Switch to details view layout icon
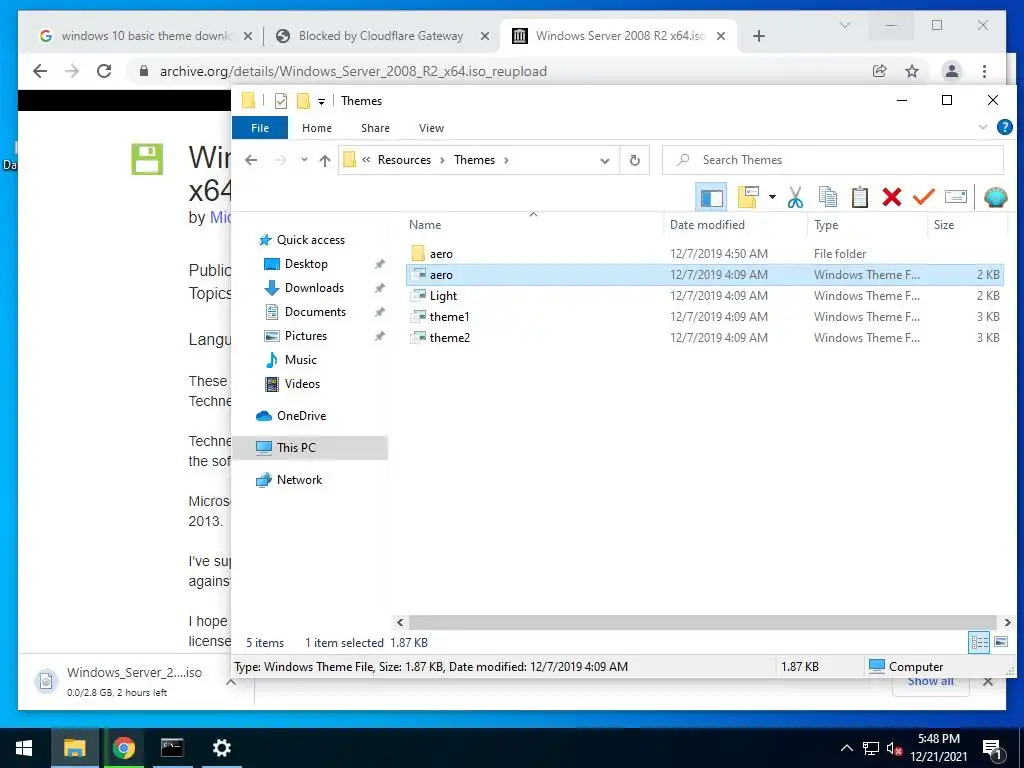The image size is (1024, 768). click(x=979, y=643)
